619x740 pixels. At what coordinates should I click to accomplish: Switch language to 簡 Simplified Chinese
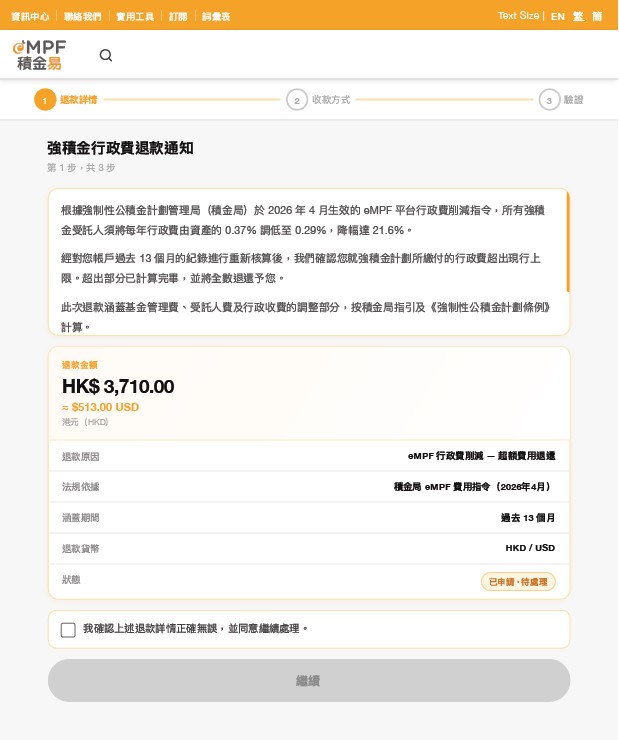pyautogui.click(x=597, y=17)
